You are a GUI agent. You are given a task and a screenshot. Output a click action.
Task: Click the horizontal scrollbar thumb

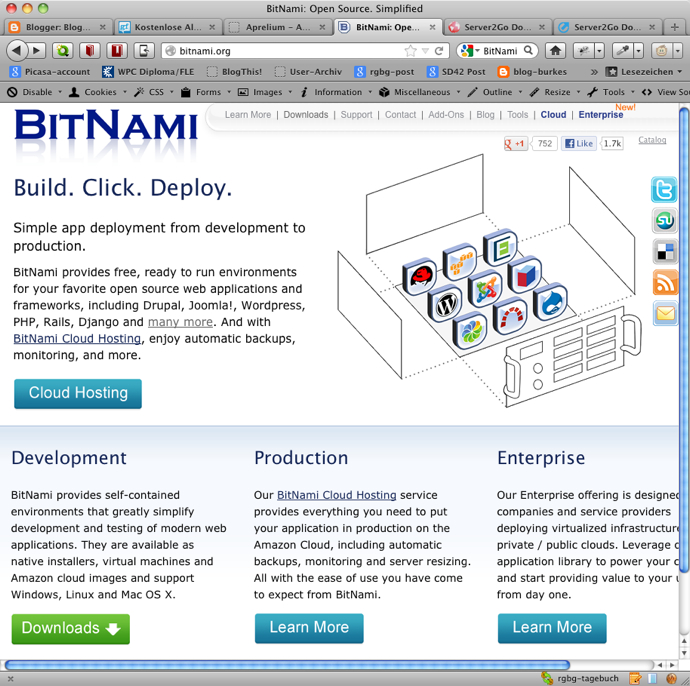tap(287, 664)
